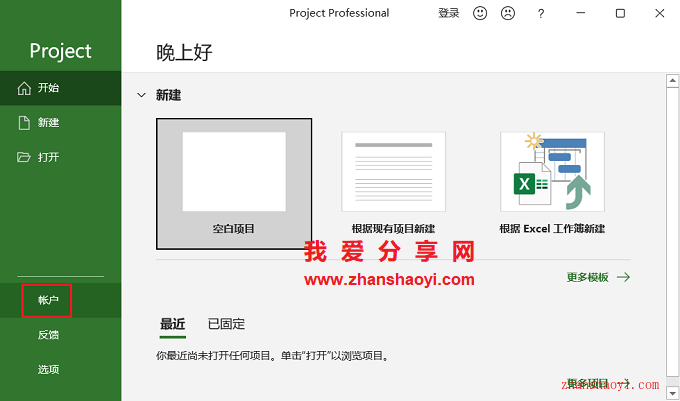Open the 更多模板 link
Viewport: 680px width, 401px height.
pos(598,277)
